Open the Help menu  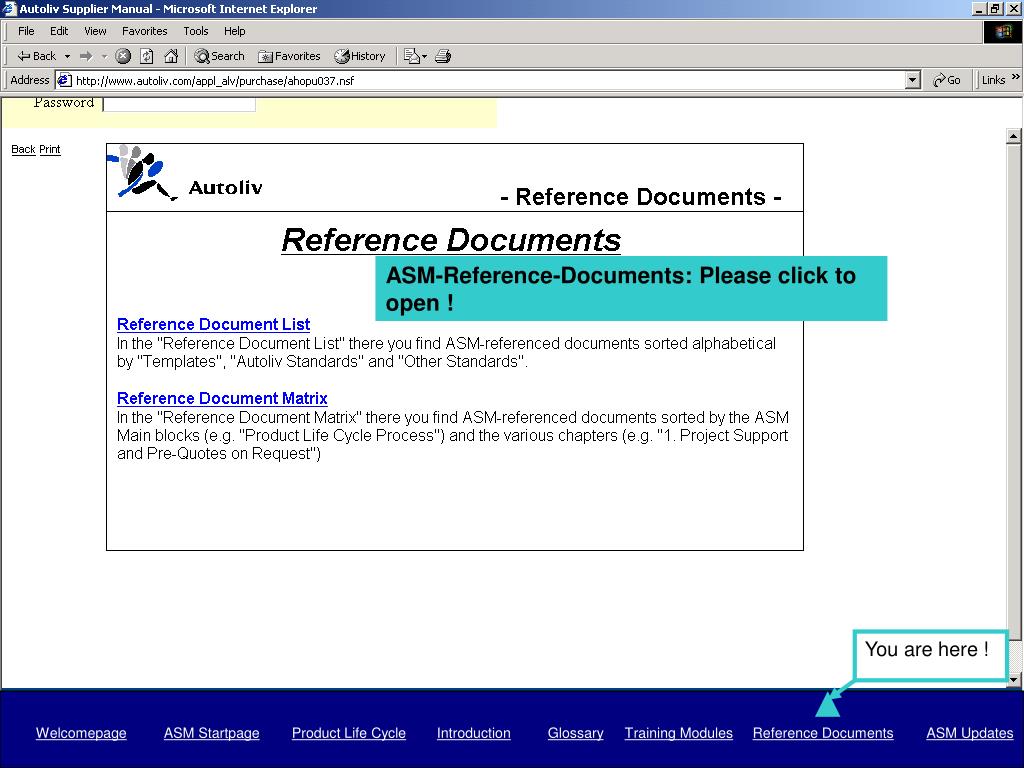coord(234,31)
